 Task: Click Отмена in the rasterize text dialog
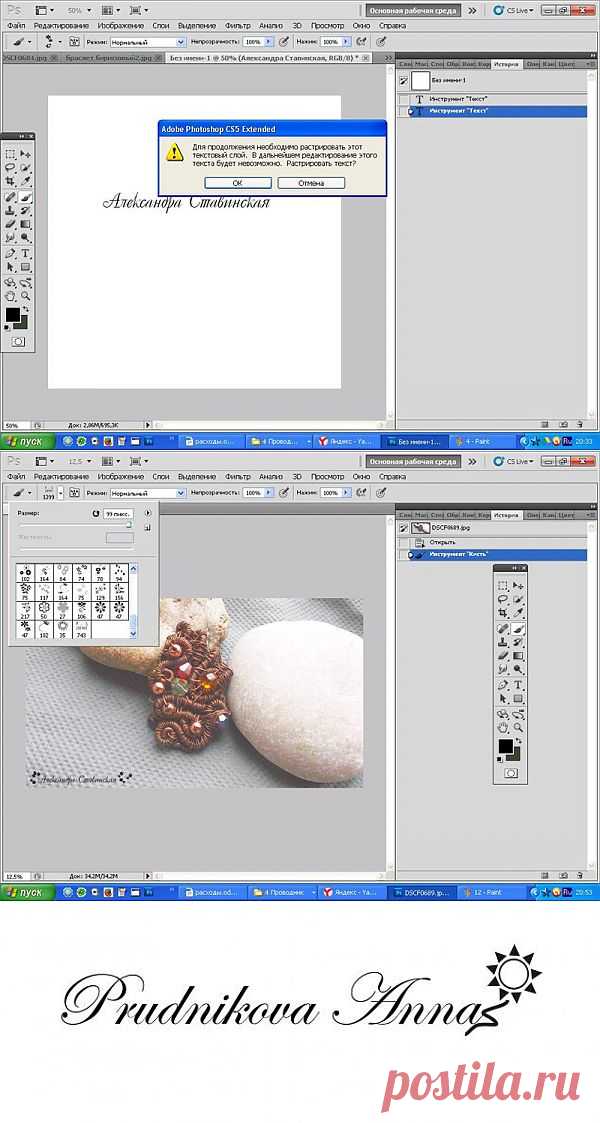click(x=311, y=183)
